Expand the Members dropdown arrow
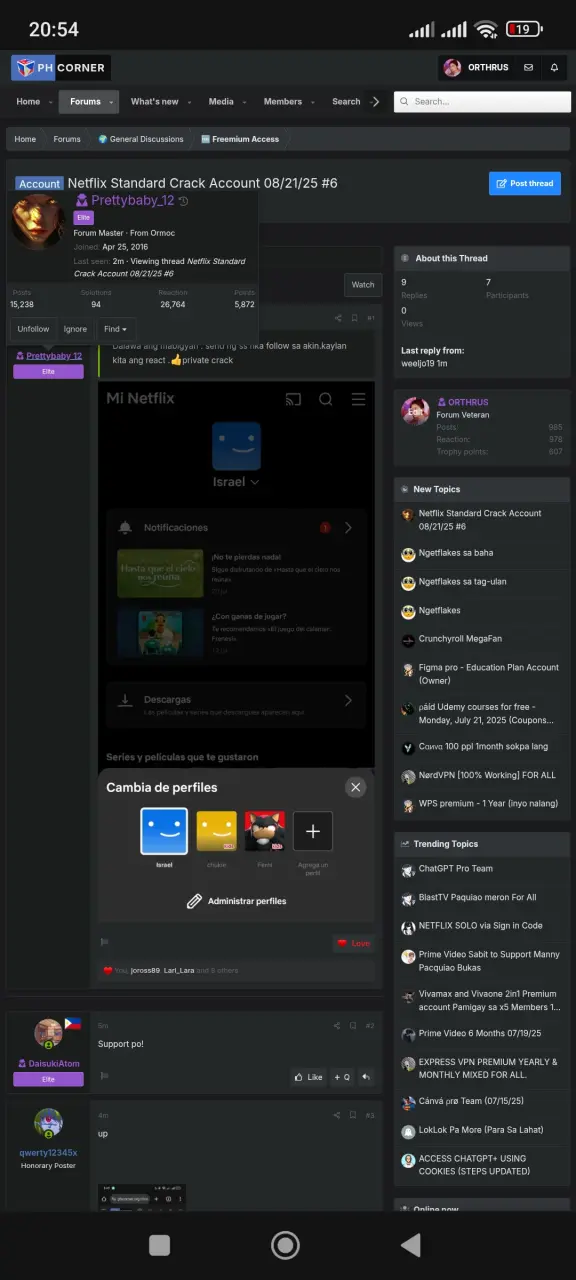Image resolution: width=576 pixels, height=1280 pixels. (313, 102)
